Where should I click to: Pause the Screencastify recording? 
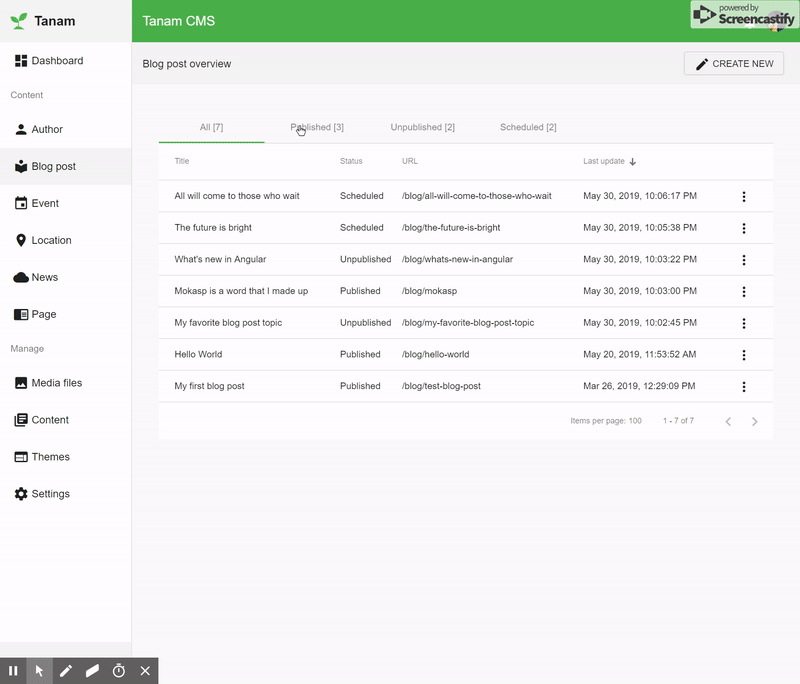pyautogui.click(x=13, y=671)
